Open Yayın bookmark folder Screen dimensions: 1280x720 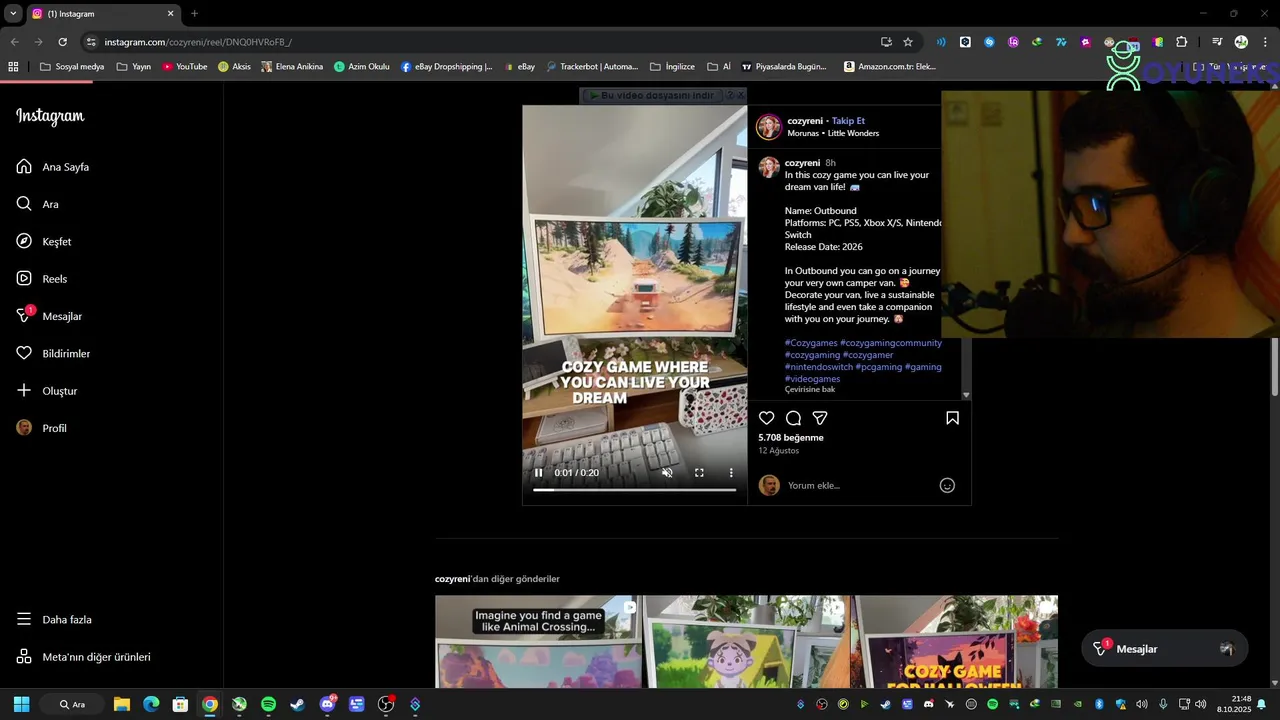click(134, 67)
